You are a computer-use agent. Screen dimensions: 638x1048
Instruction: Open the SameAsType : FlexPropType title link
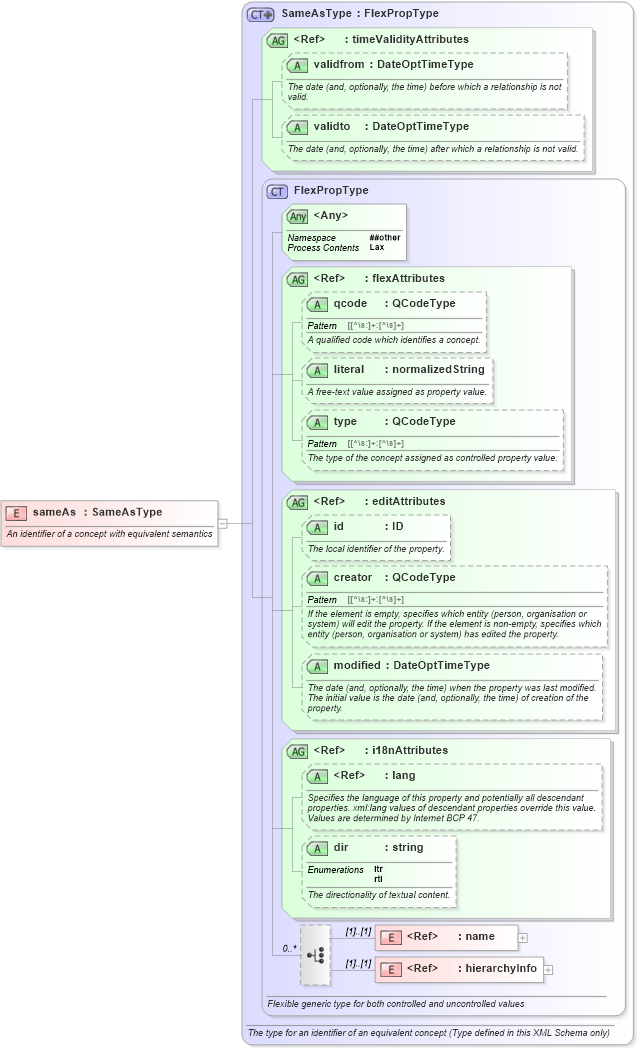tap(360, 13)
